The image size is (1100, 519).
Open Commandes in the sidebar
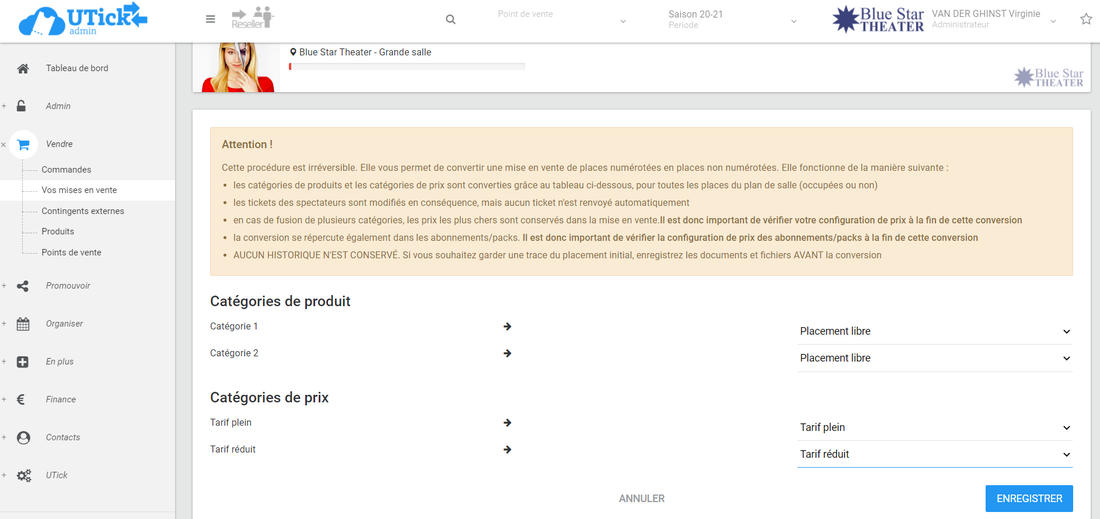[66, 170]
